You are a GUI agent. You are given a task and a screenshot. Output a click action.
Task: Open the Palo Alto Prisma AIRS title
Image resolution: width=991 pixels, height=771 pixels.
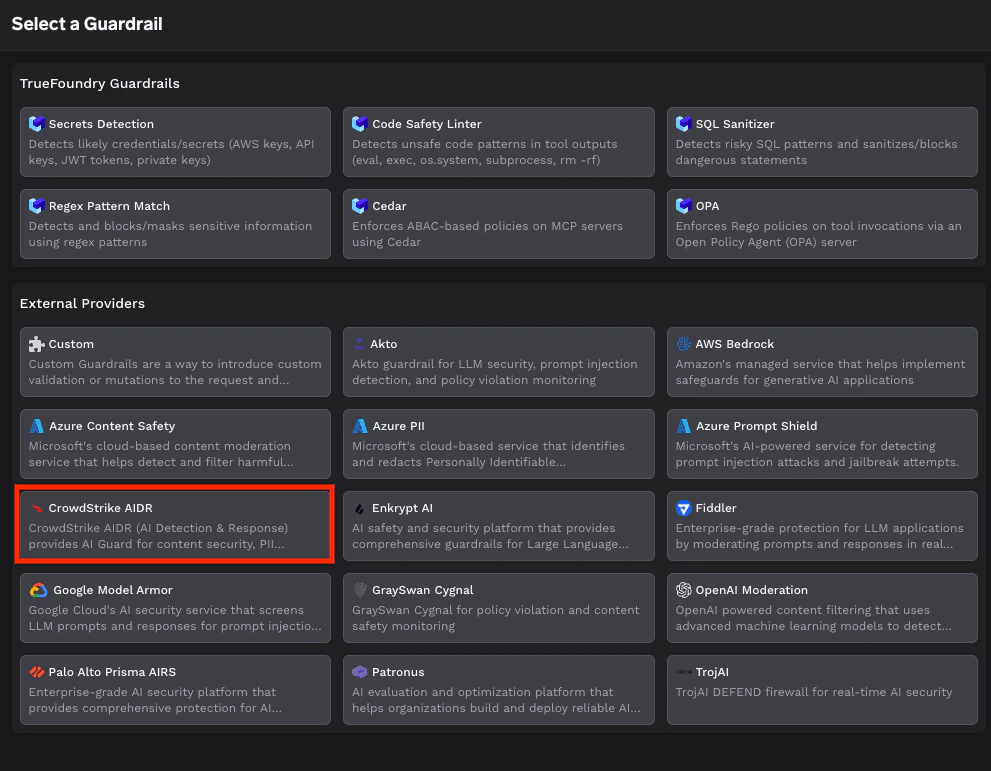click(112, 672)
